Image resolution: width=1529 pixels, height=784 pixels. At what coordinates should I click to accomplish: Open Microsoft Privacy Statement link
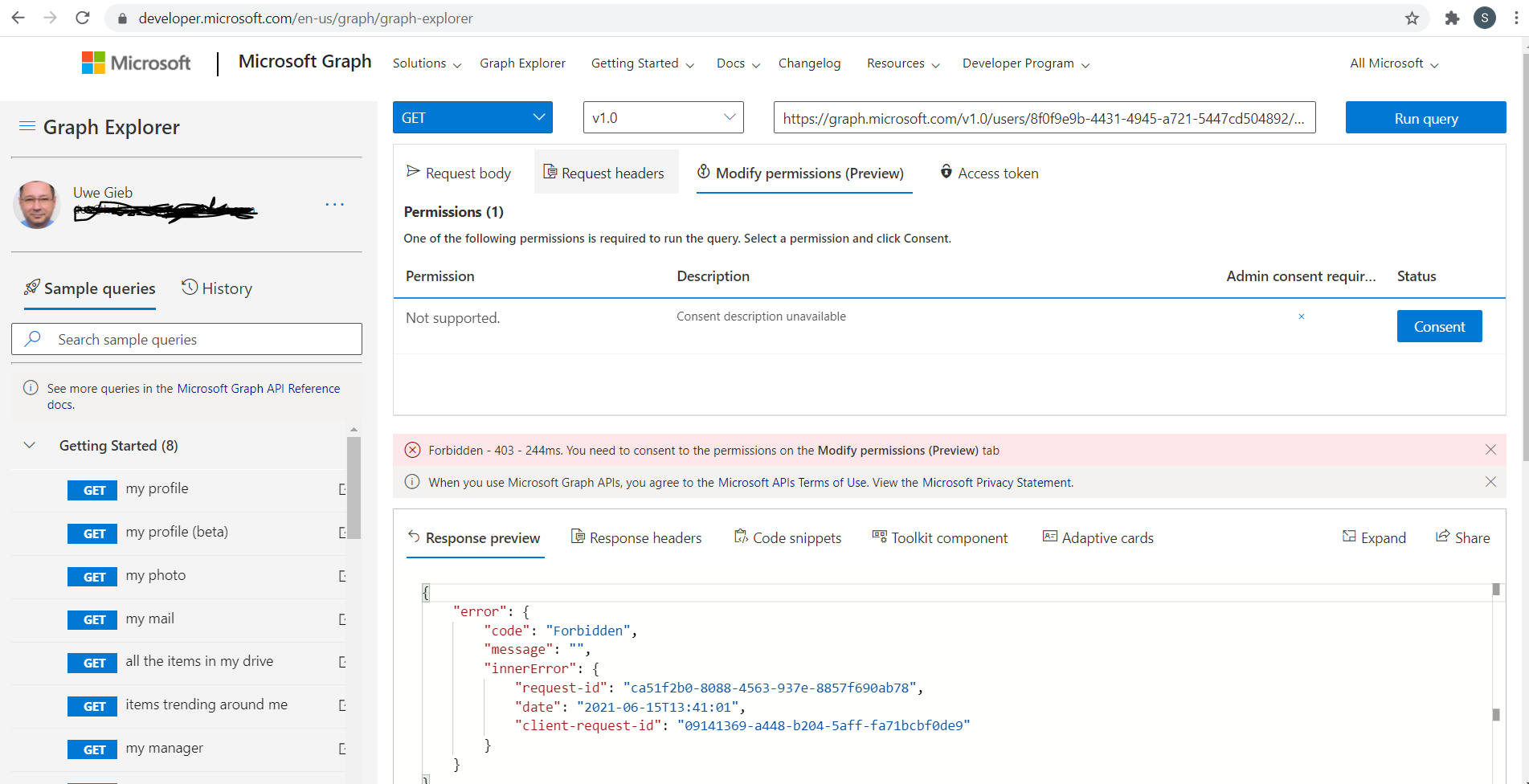[x=997, y=483]
